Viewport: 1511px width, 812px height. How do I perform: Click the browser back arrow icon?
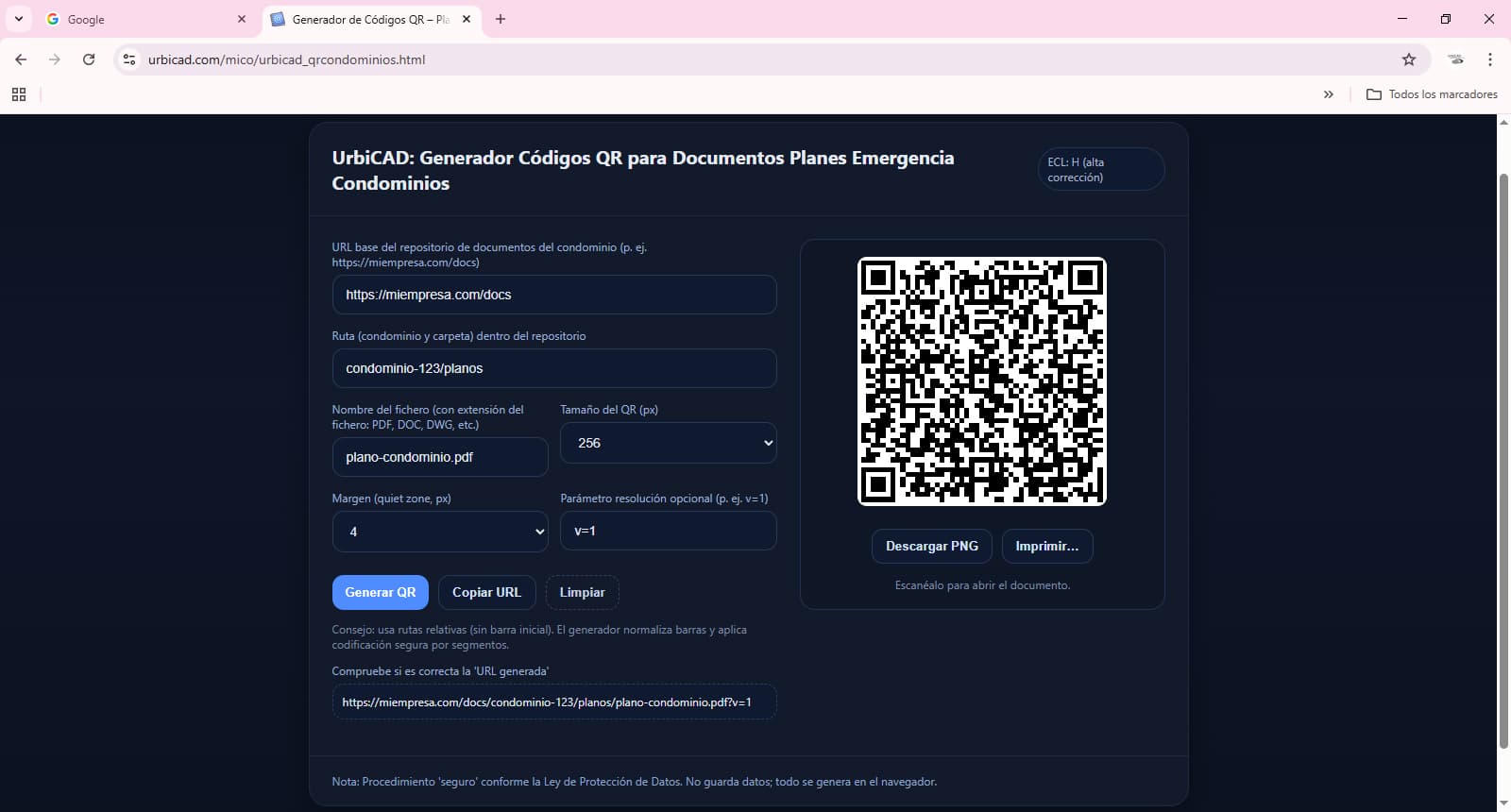point(21,59)
